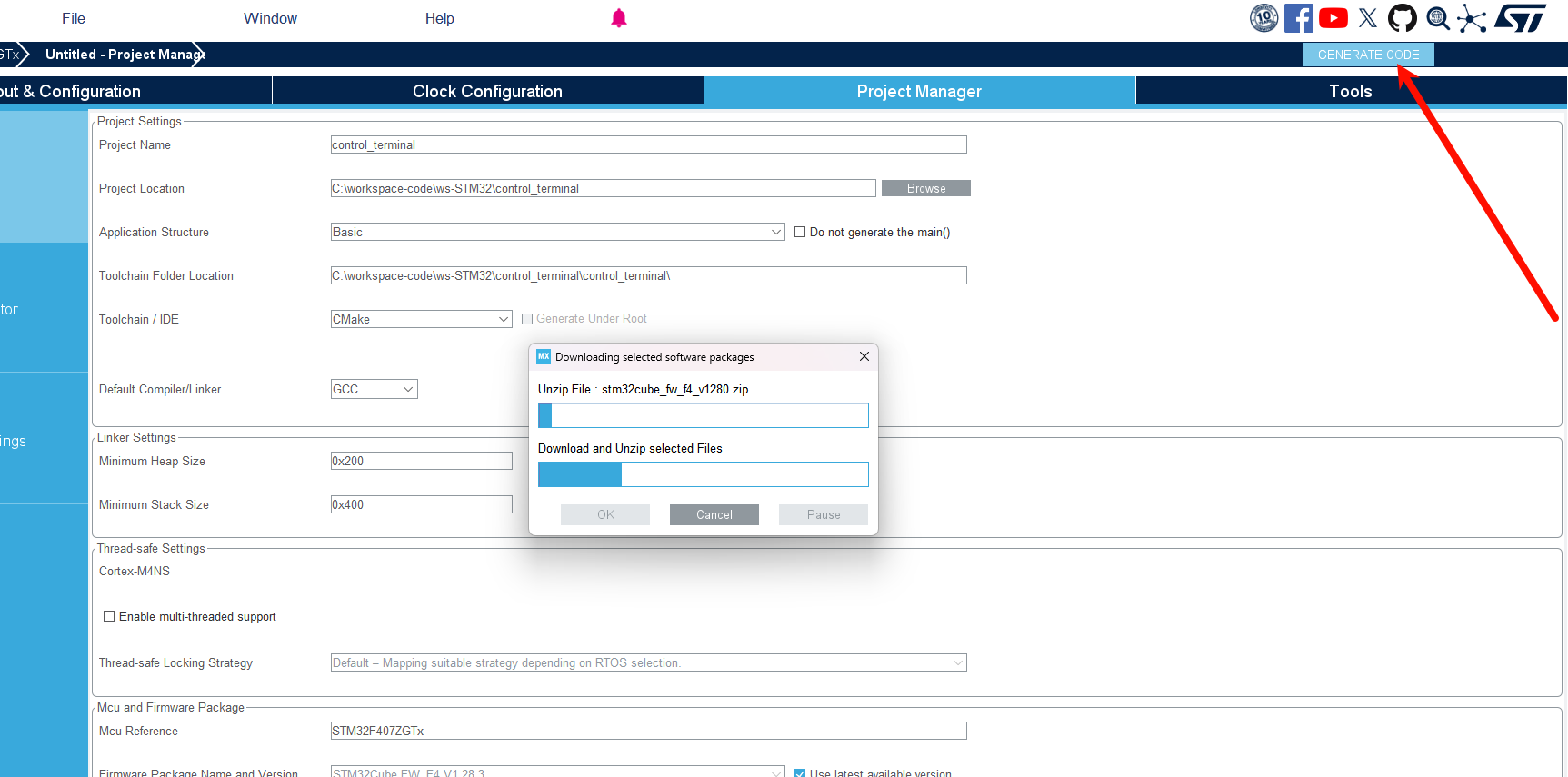Toggle Do not generate the main() checkbox
Viewport: 1568px width, 777px height.
(800, 232)
